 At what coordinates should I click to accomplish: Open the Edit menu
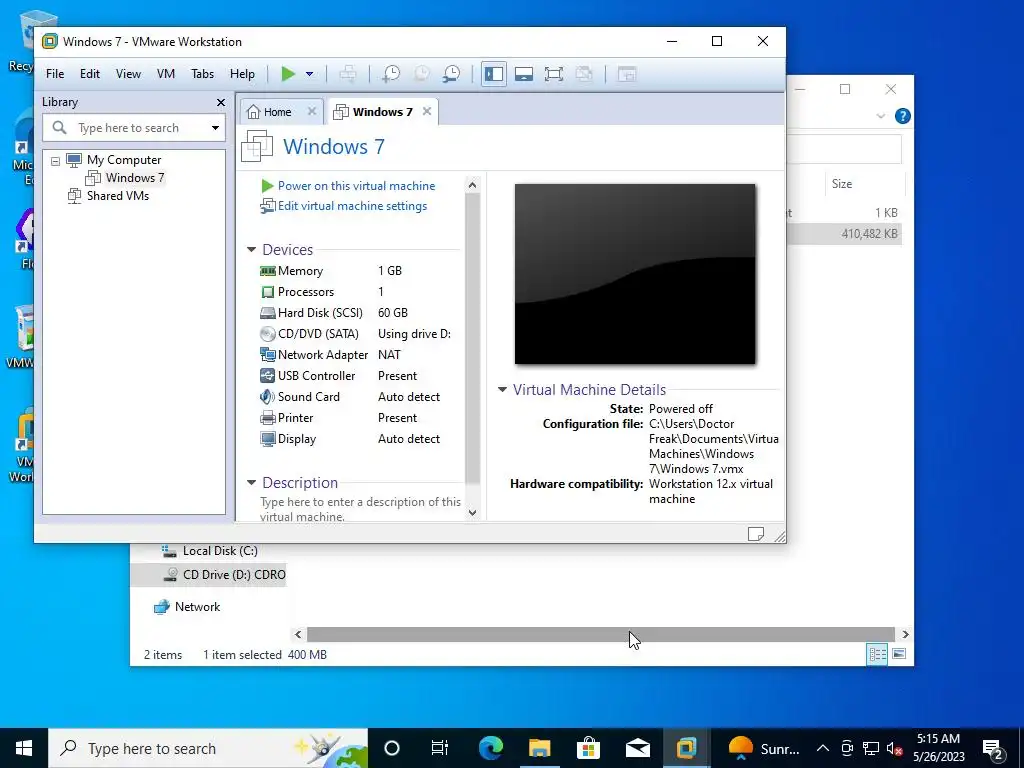[x=90, y=74]
